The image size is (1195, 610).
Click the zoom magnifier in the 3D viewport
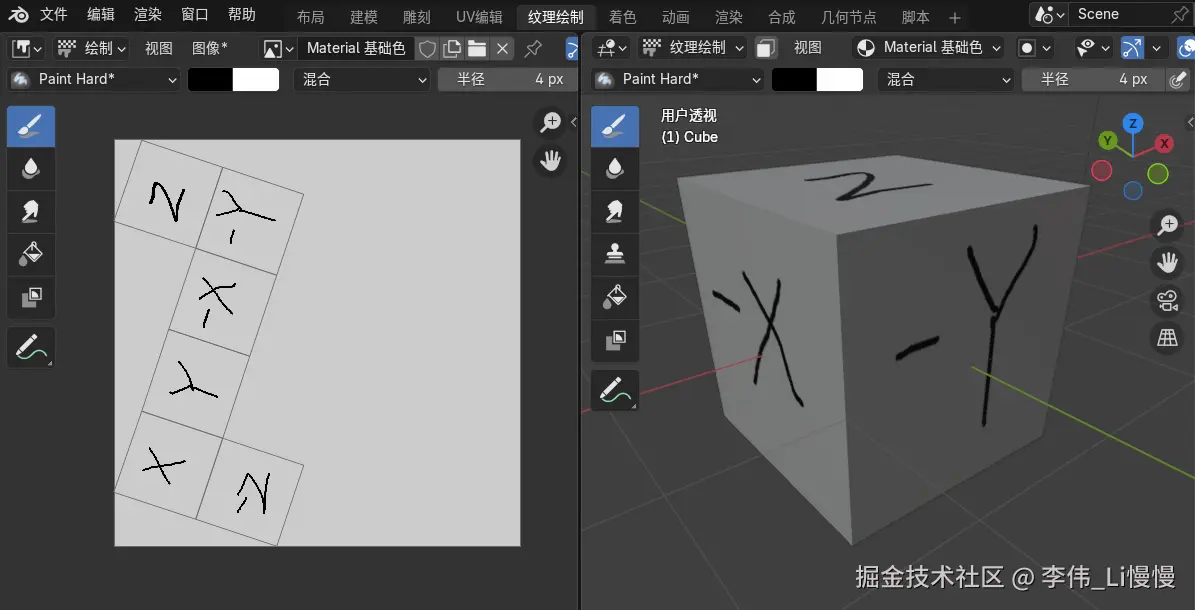click(x=1168, y=225)
